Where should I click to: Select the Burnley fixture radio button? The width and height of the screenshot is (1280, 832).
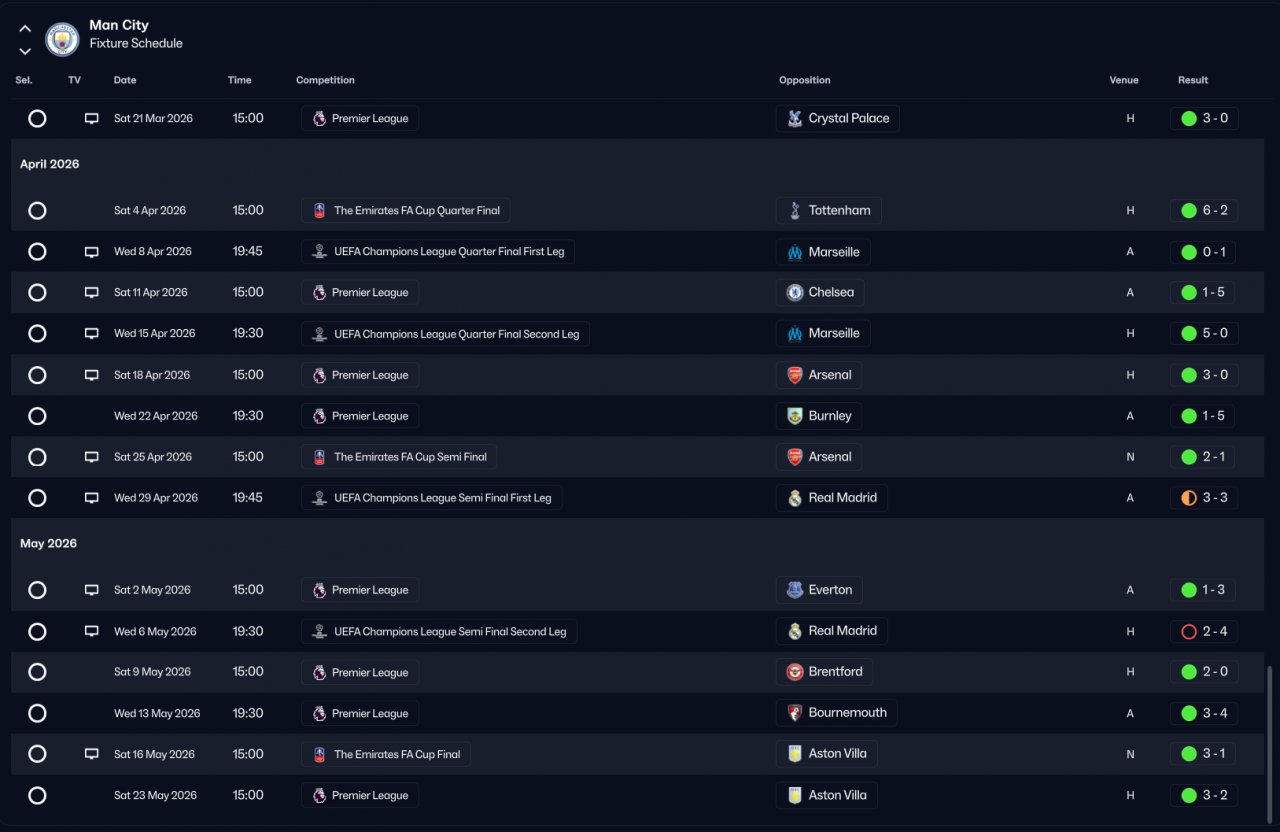pyautogui.click(x=37, y=416)
